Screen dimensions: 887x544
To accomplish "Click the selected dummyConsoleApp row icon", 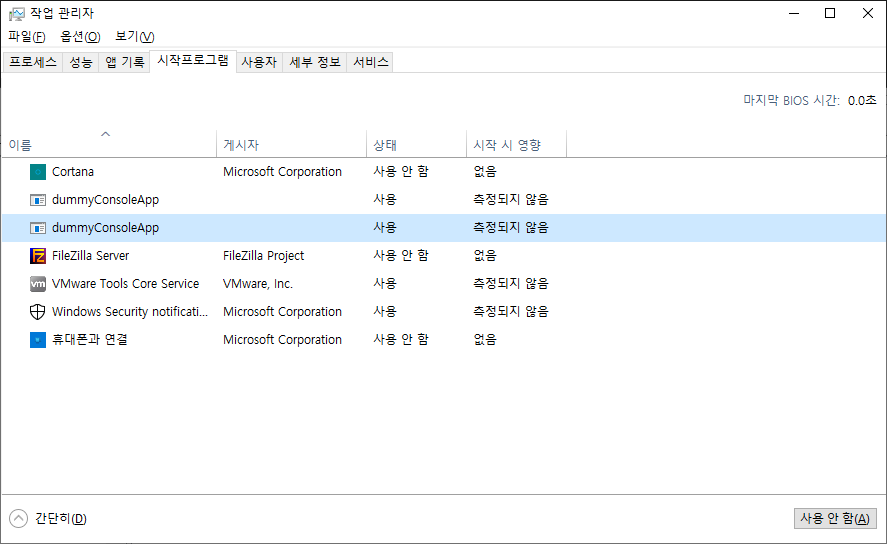I will (38, 228).
